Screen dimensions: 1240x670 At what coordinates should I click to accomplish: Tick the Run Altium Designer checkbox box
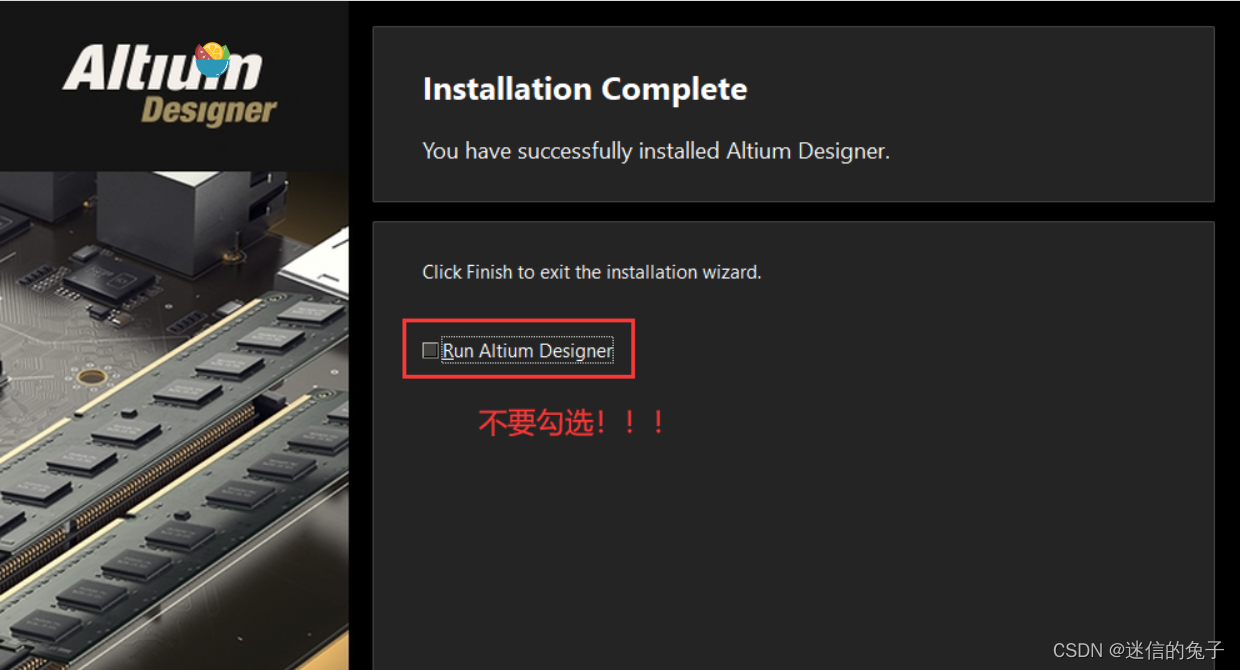[x=430, y=351]
